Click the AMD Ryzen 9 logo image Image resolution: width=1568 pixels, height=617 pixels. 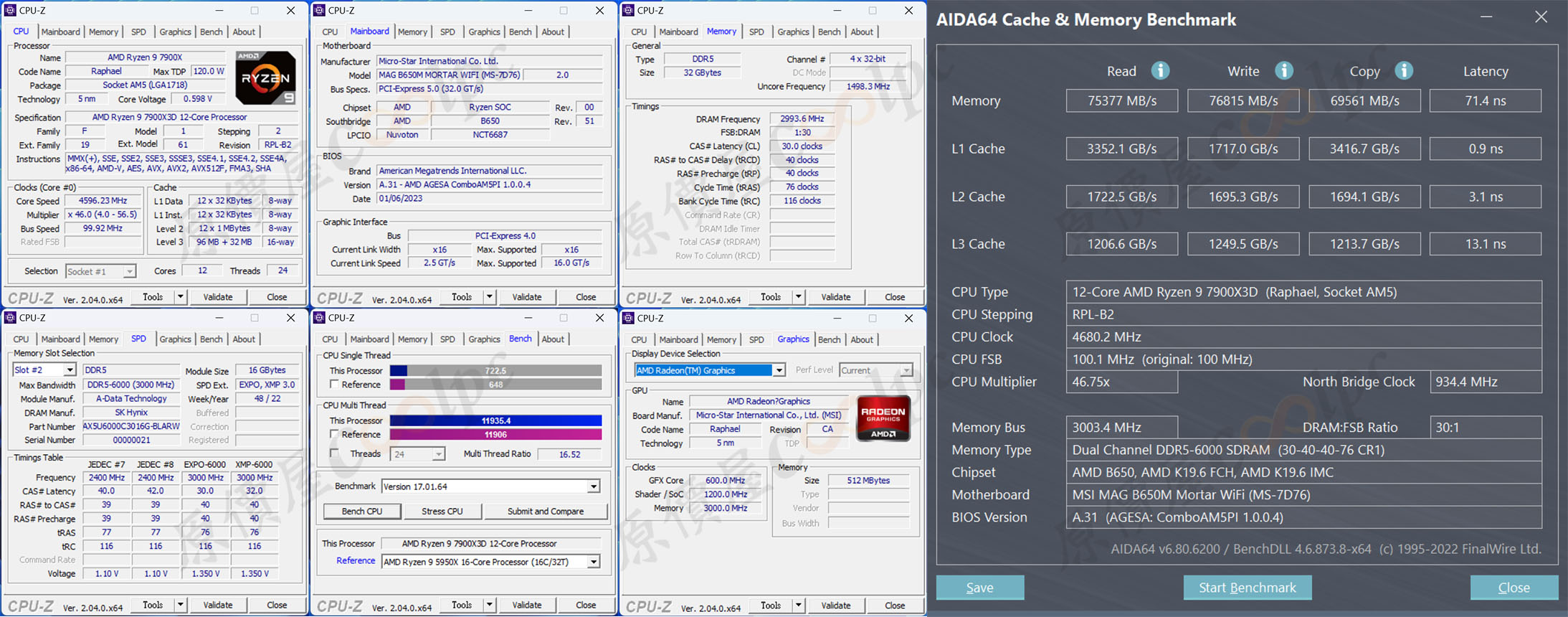coord(265,77)
